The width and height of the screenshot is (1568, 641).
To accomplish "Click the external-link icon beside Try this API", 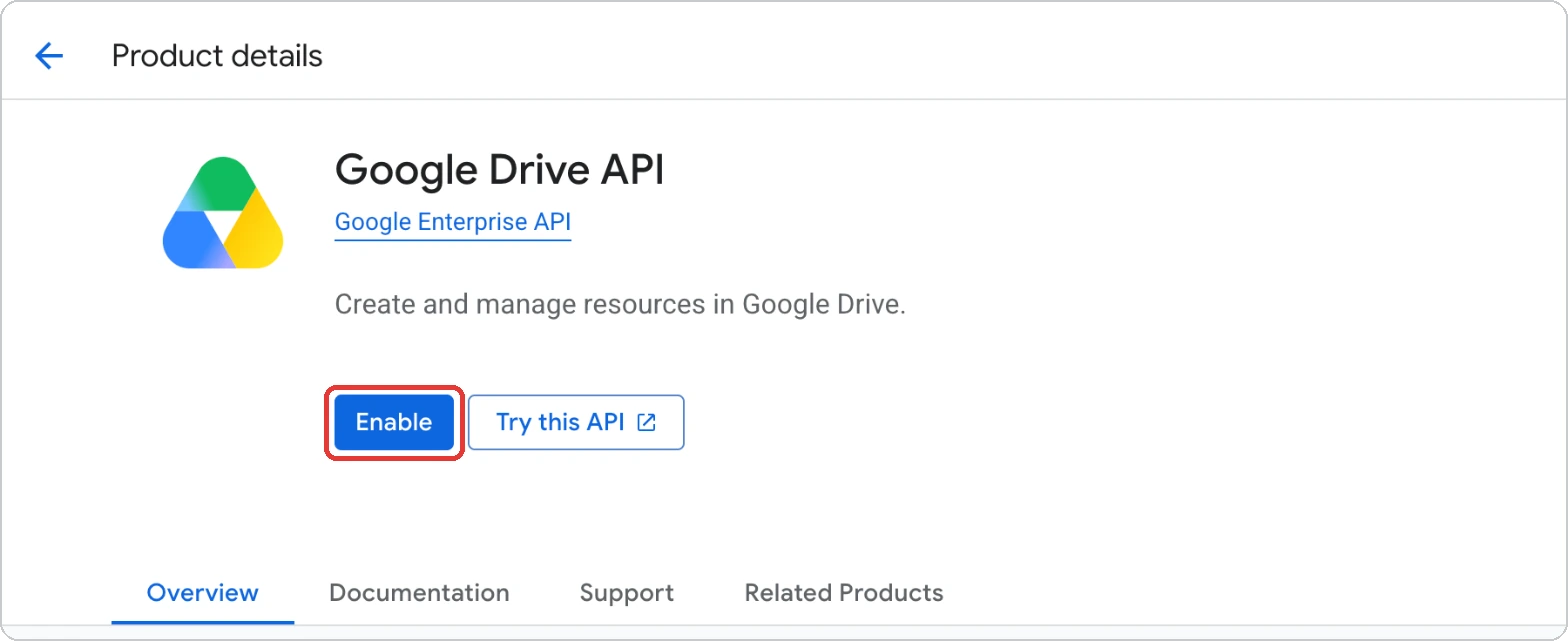I will point(647,422).
